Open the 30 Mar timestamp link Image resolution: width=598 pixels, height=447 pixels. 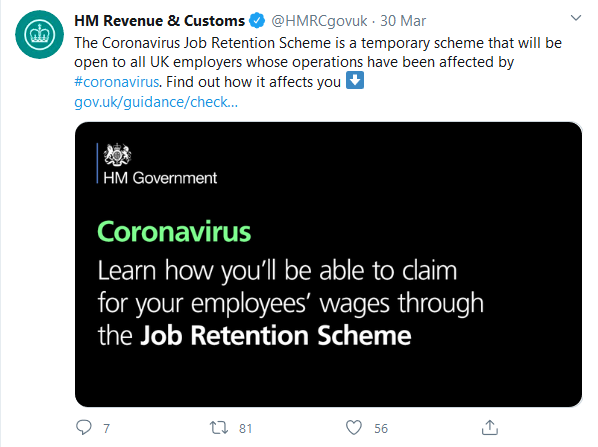tap(403, 21)
